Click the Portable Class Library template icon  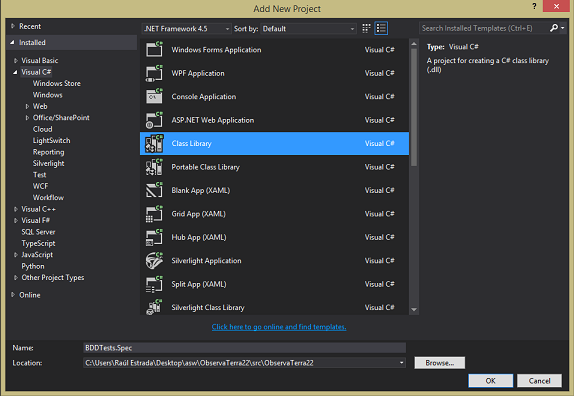coord(154,167)
